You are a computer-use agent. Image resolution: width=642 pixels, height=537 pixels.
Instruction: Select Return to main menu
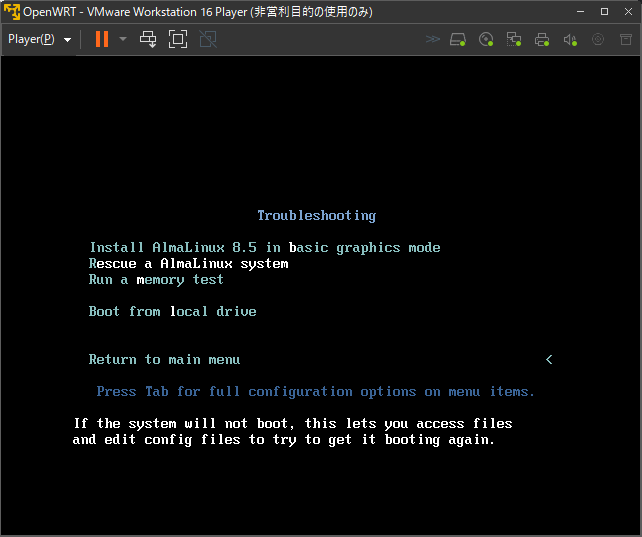point(164,359)
